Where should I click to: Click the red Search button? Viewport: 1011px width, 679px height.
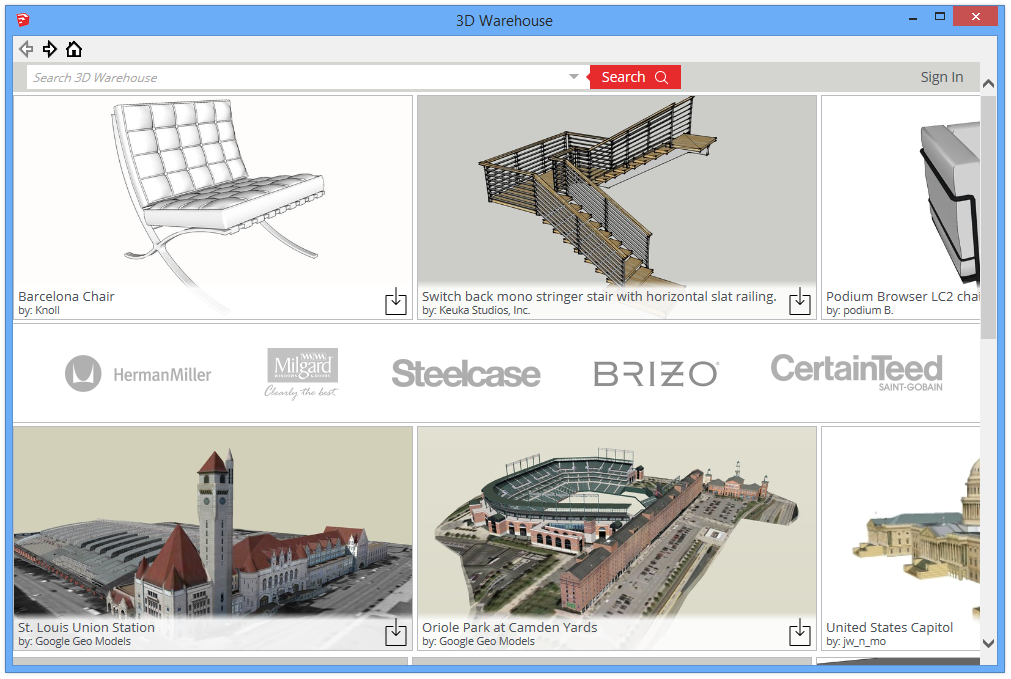(x=635, y=77)
